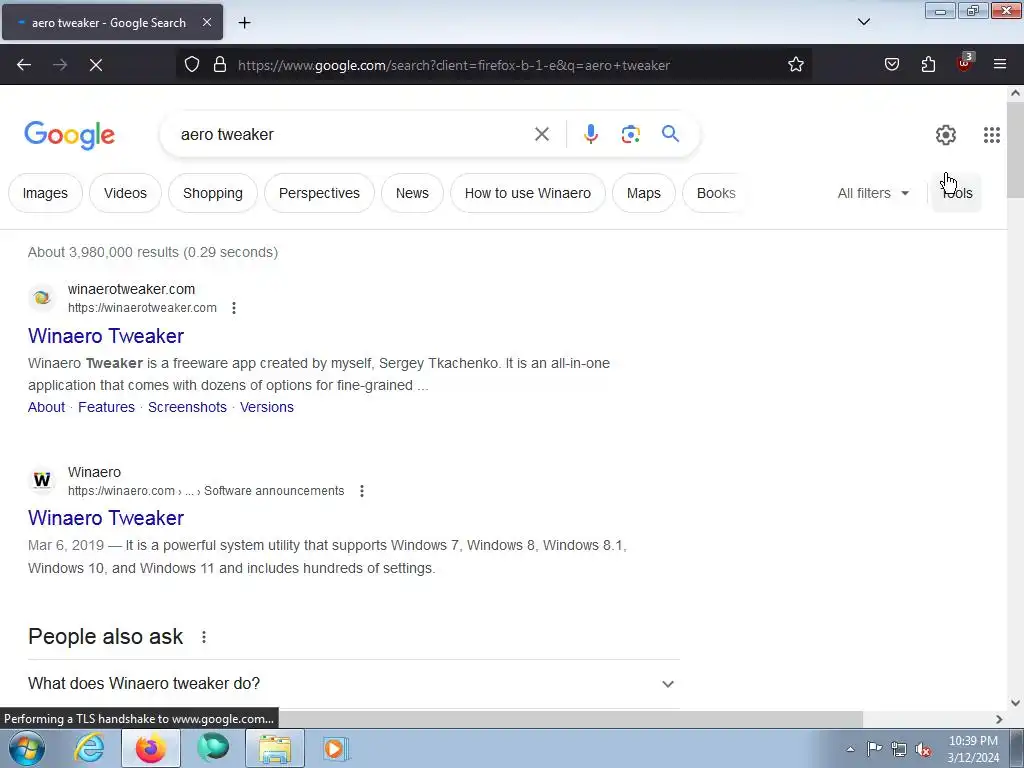
Task: Start voice search with the microphone icon
Action: tap(590, 135)
